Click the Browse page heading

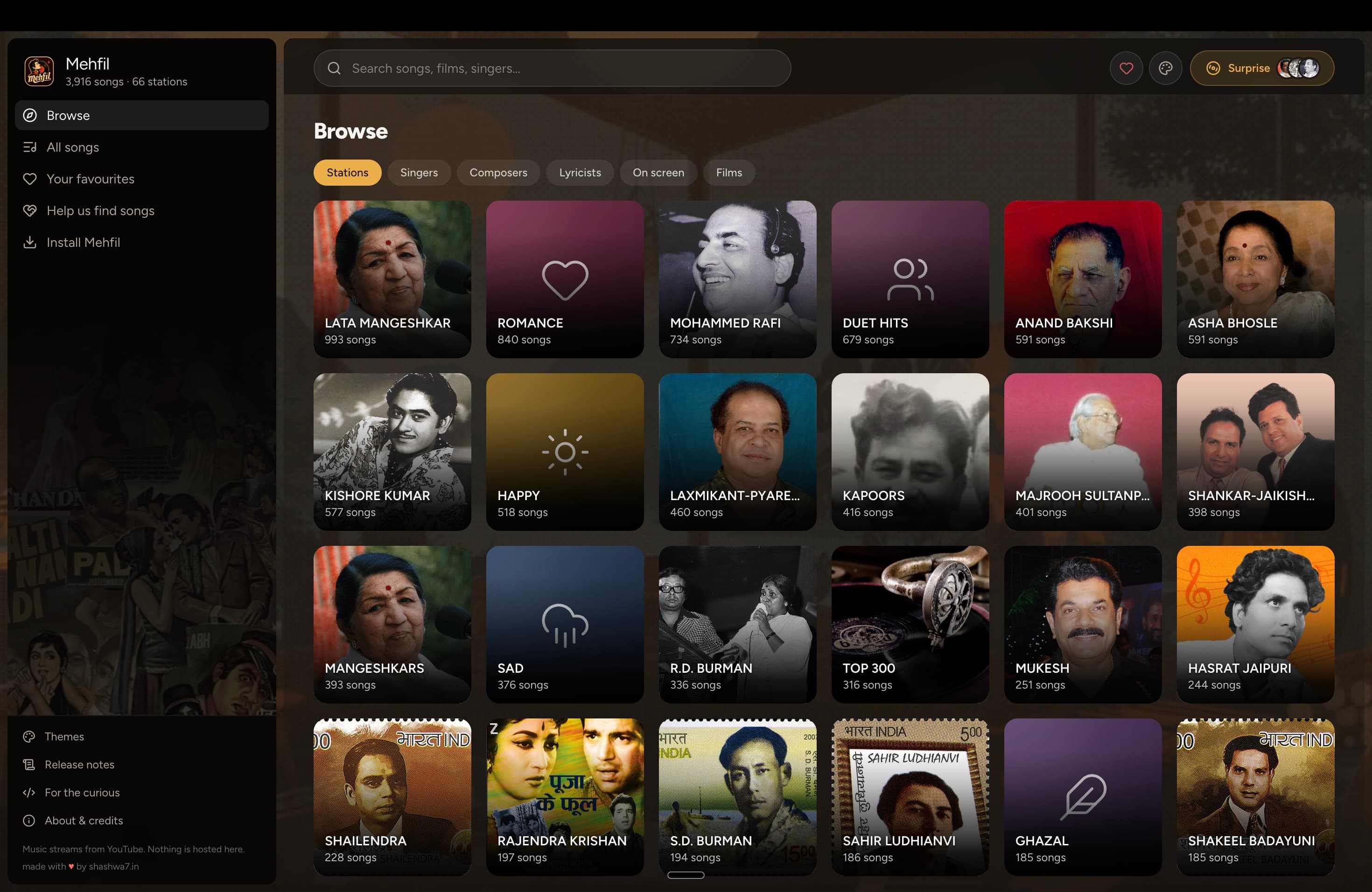(350, 132)
